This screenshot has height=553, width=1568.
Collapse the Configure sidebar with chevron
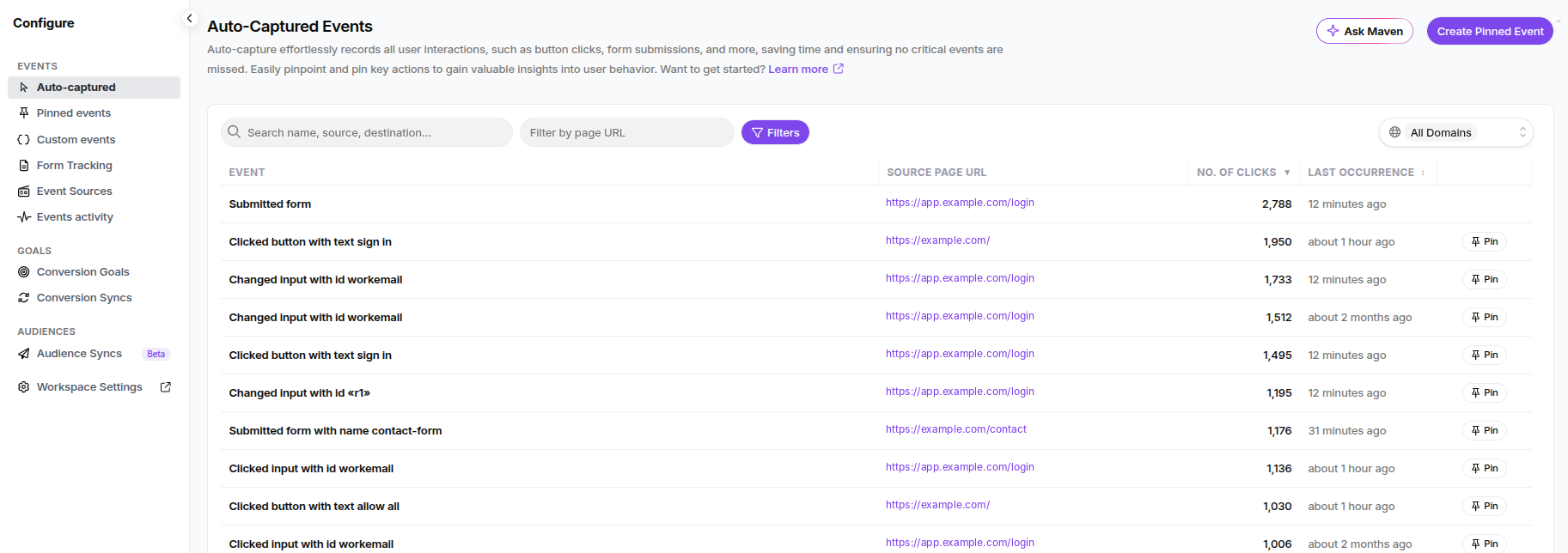(190, 18)
